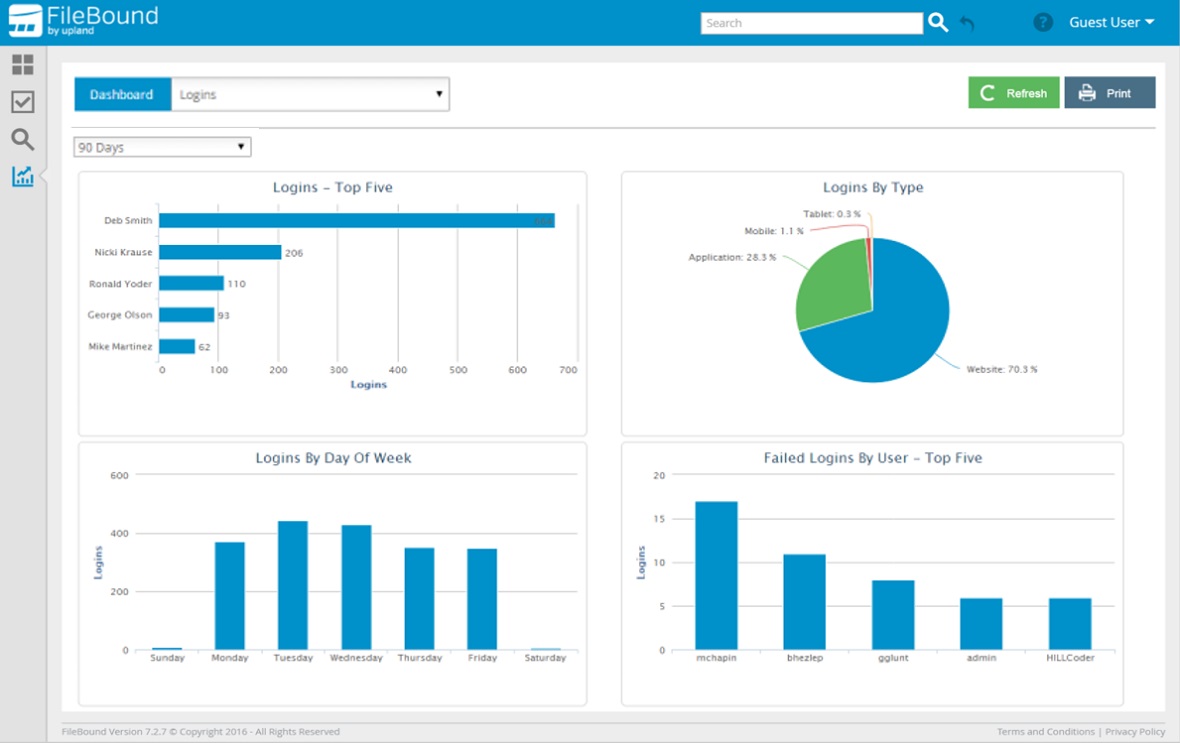This screenshot has height=743, width=1180.
Task: Open the tasks checkmark icon in sidebar
Action: (x=22, y=102)
